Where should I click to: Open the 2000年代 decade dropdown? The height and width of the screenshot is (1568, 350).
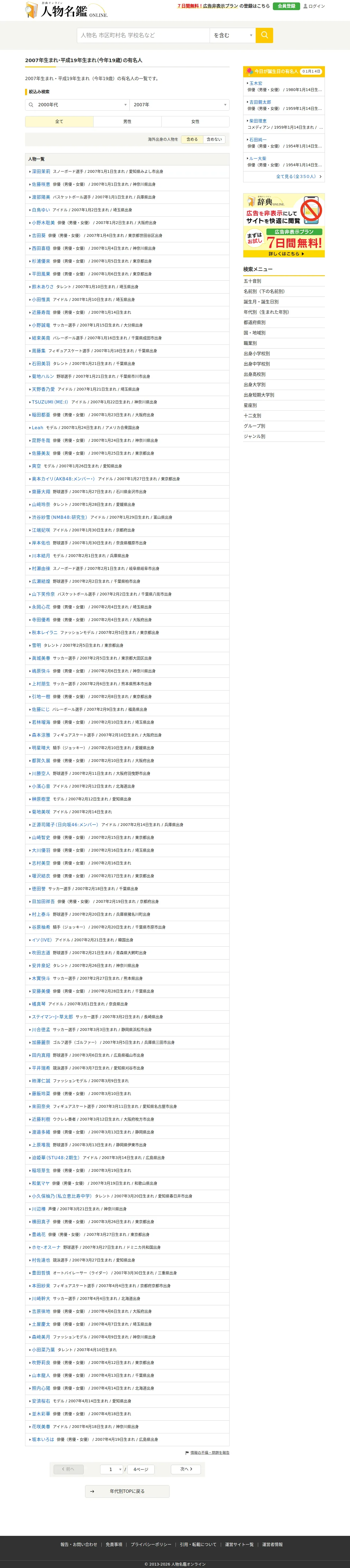(77, 105)
